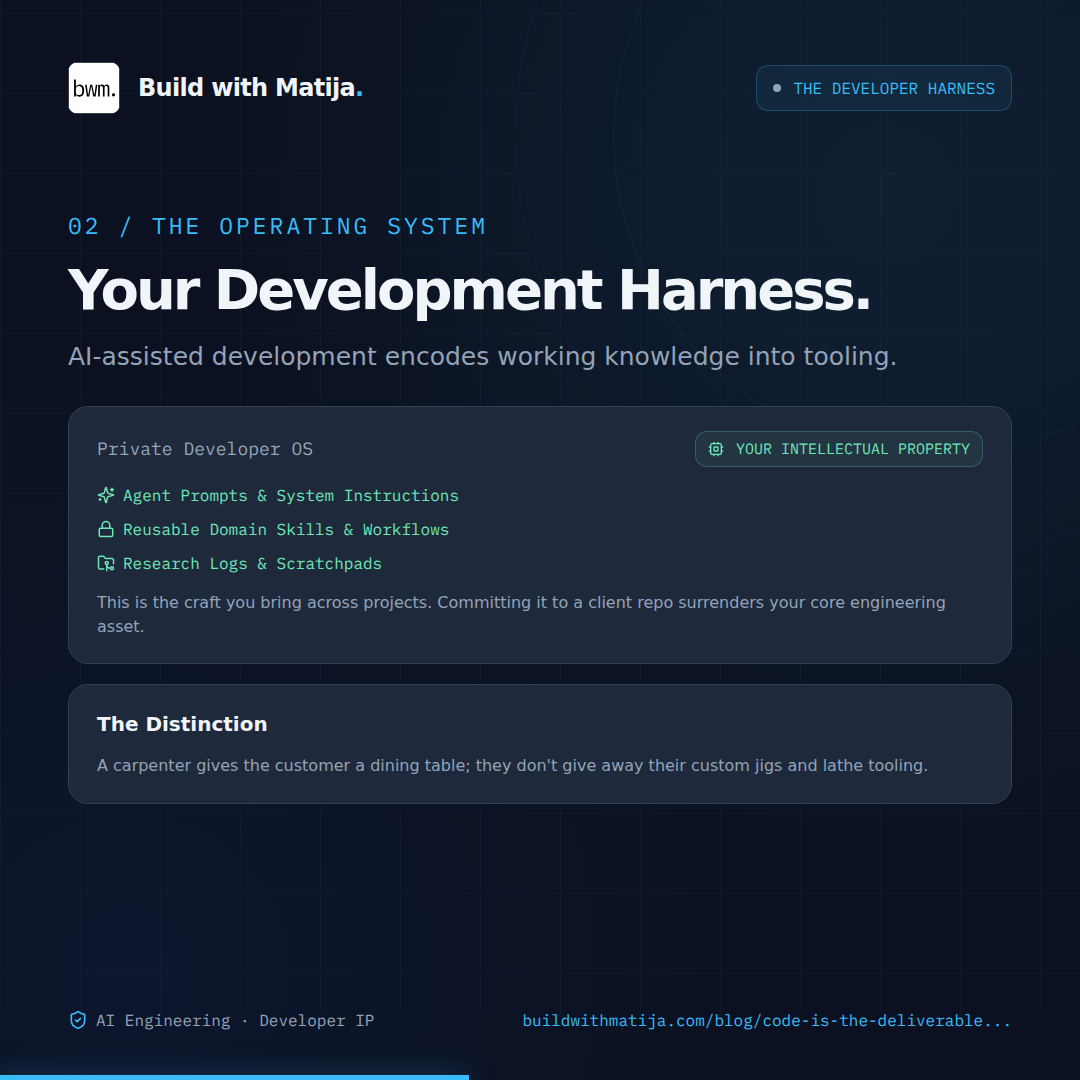Click 'Agent Prompts & System Instructions' item
1080x1080 pixels.
pyautogui.click(x=291, y=496)
